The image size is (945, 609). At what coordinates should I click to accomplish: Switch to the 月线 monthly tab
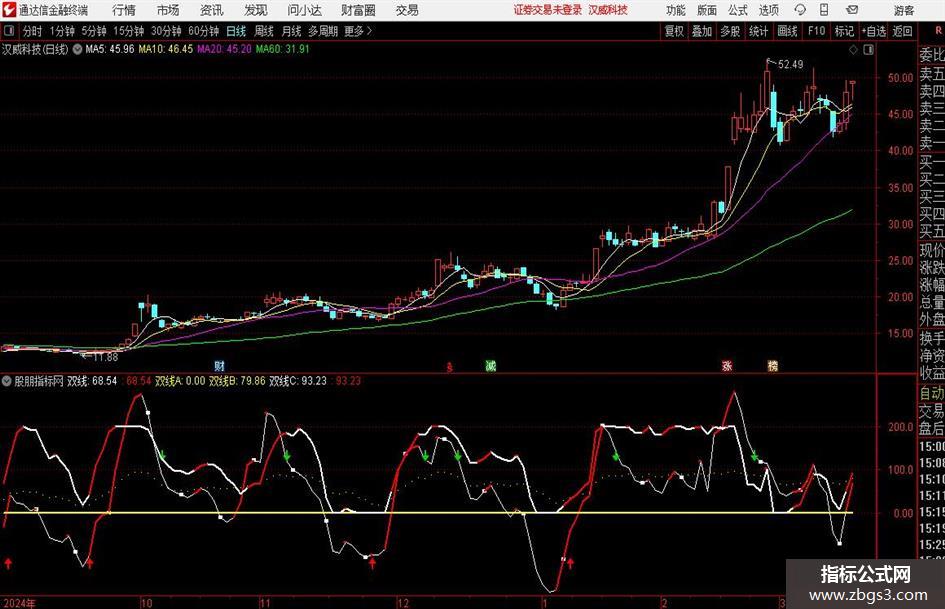pyautogui.click(x=292, y=31)
